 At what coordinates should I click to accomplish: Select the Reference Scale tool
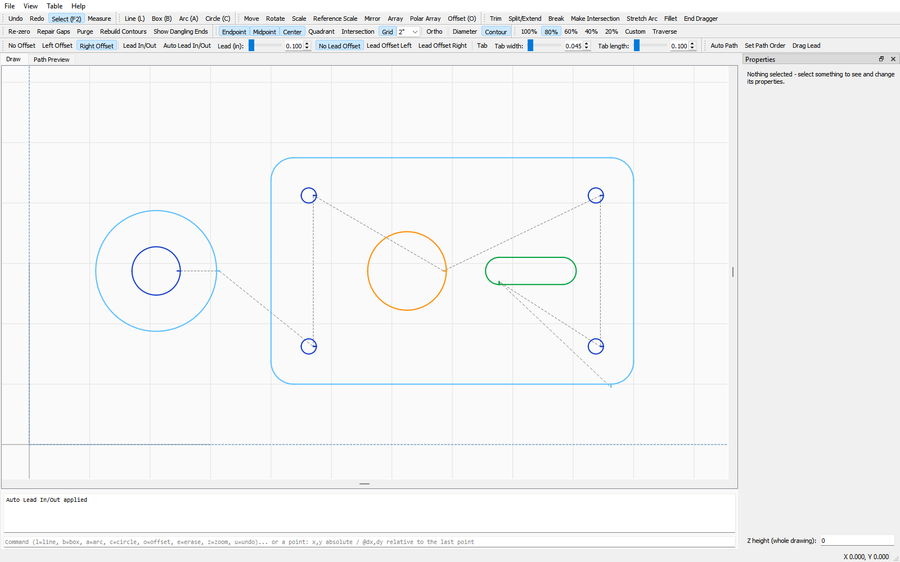point(335,18)
